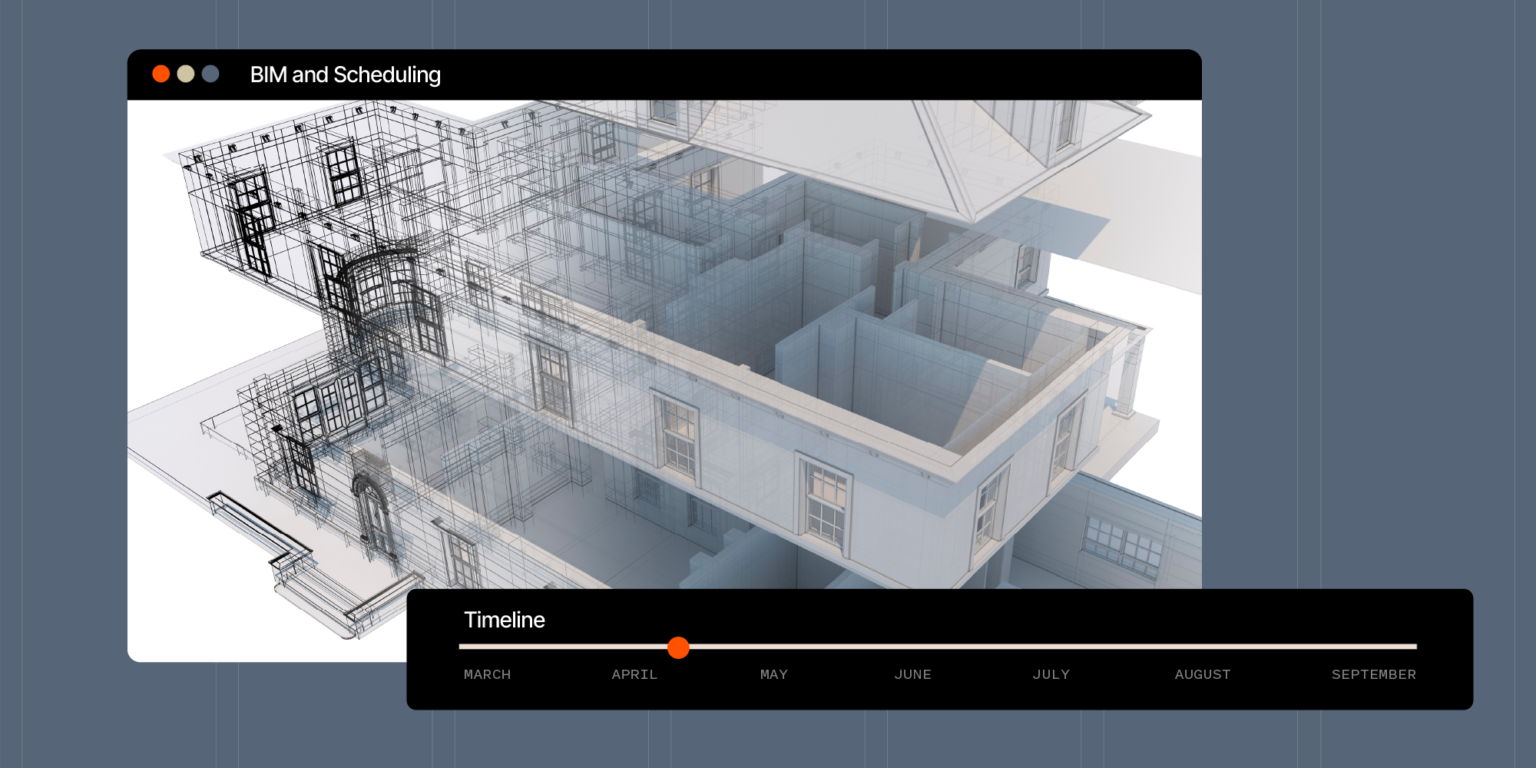This screenshot has height=768, width=1536.
Task: Click the gray circle in the title bar
Action: point(210,74)
